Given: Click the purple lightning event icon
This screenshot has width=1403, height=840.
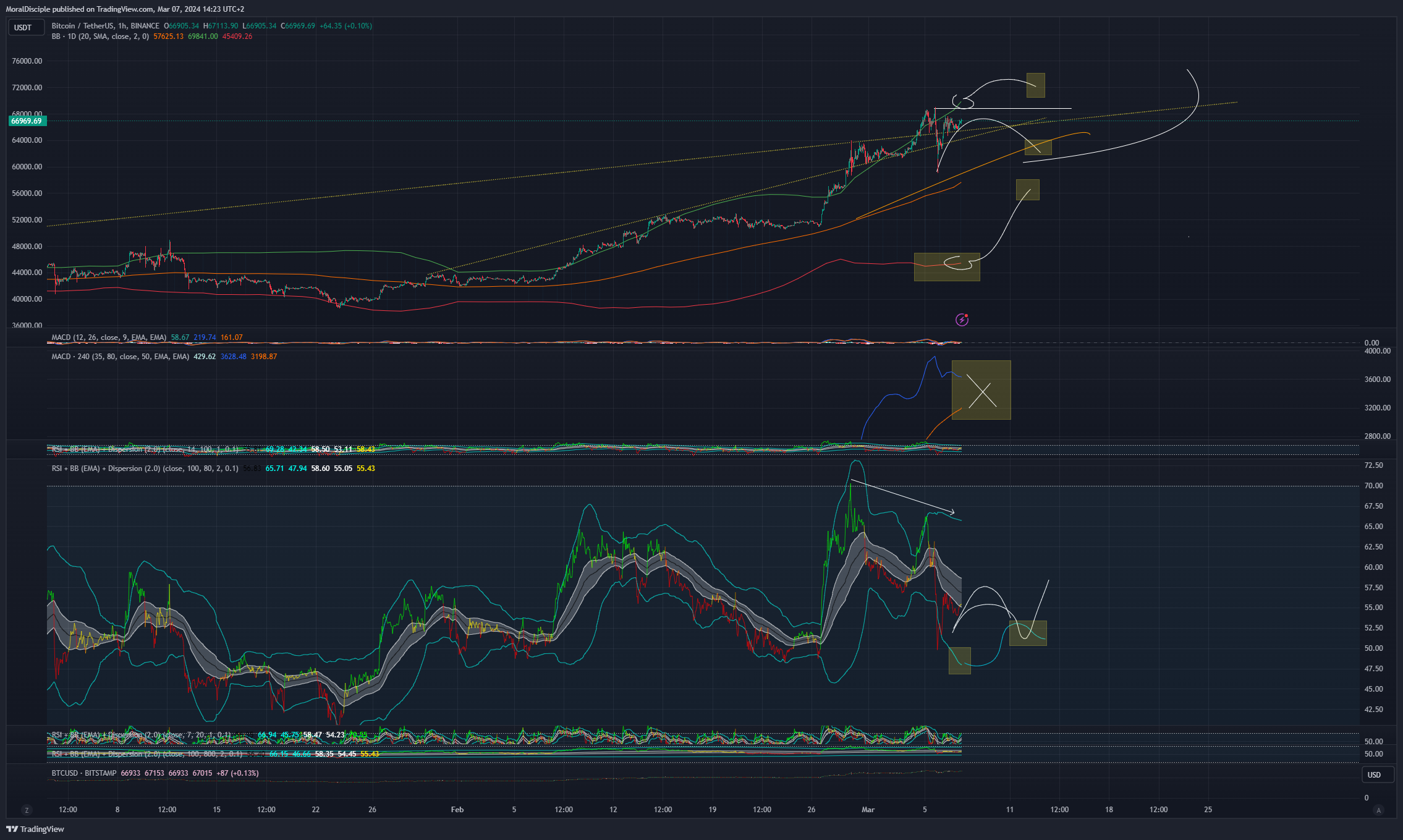Looking at the screenshot, I should coord(962,320).
